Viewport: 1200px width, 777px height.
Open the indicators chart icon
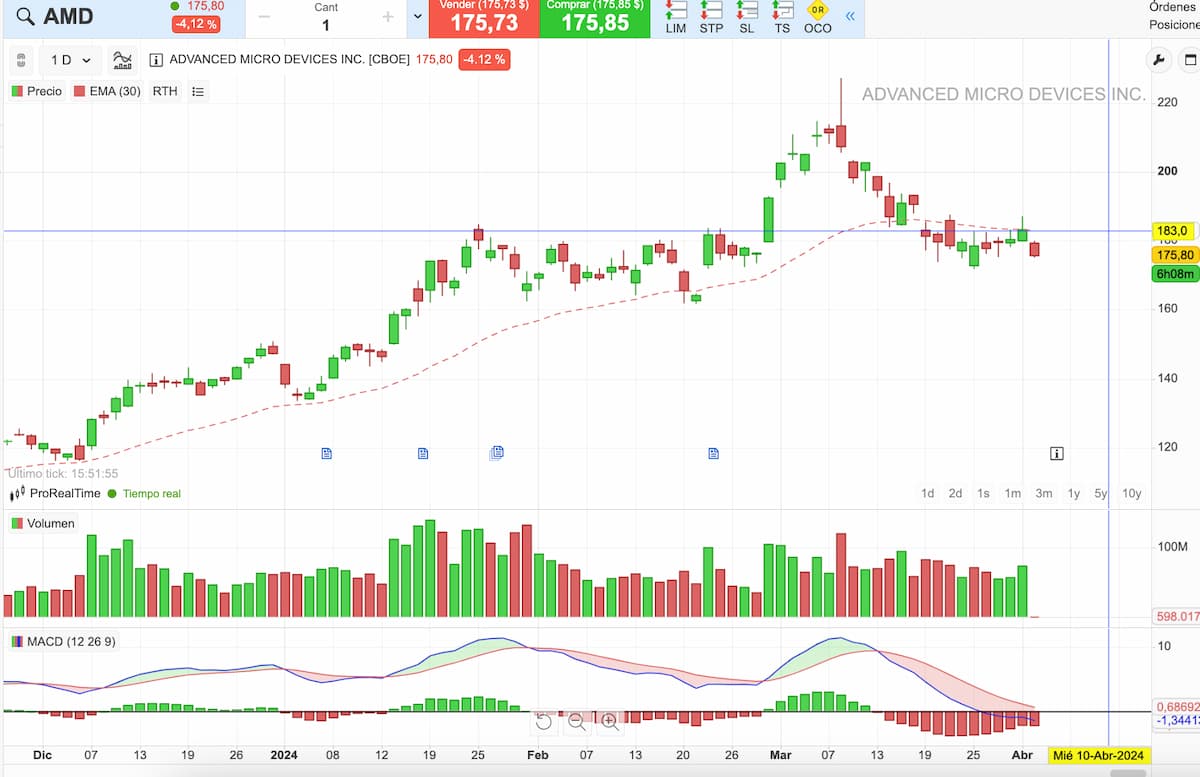point(122,60)
